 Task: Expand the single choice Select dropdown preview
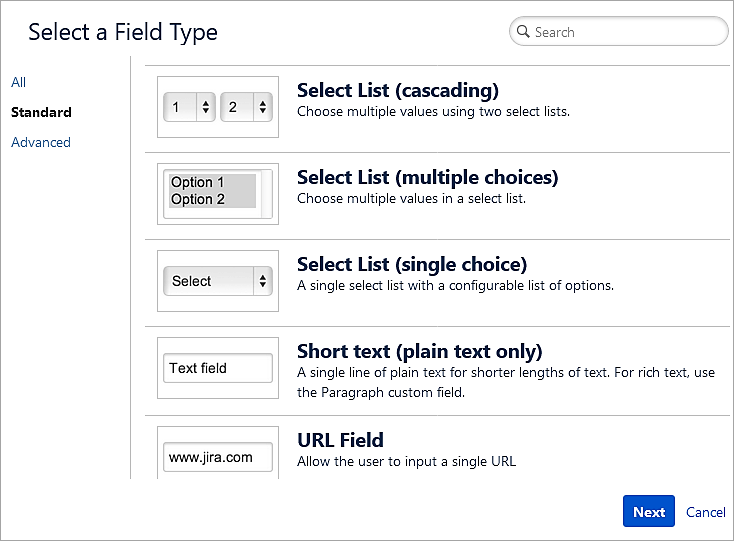pyautogui.click(x=218, y=281)
